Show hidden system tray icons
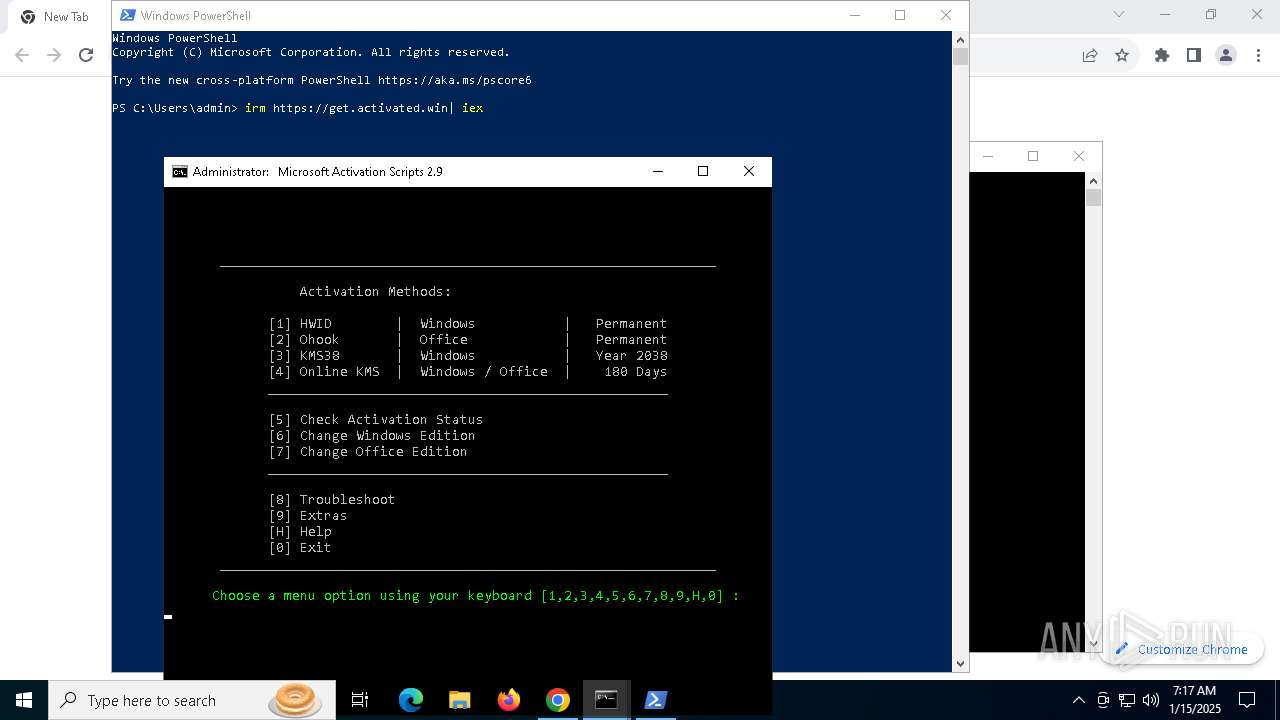 [1078, 700]
